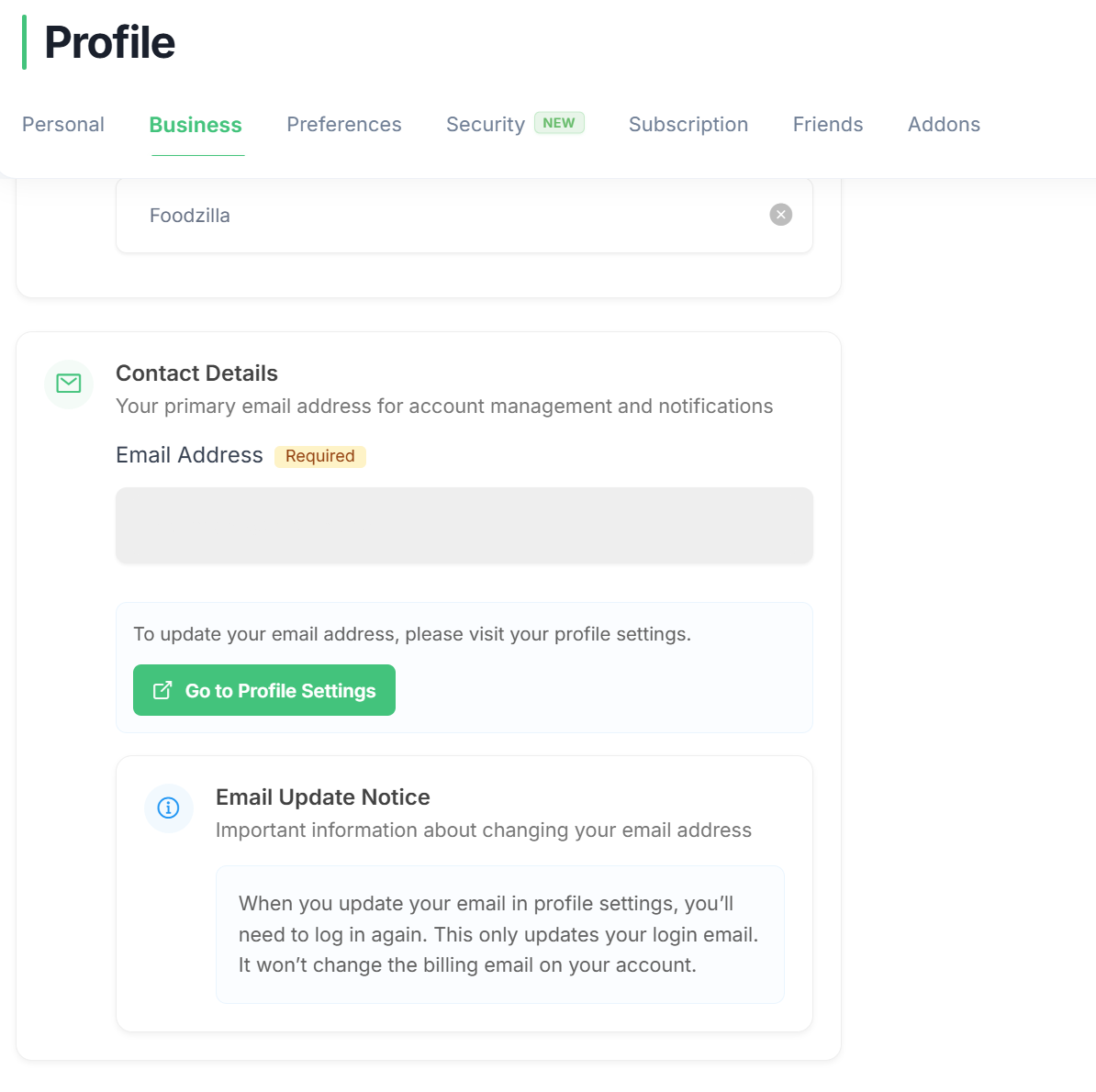Viewport: 1096px width, 1092px height.
Task: Click the external-link icon in green button
Action: coord(162,690)
